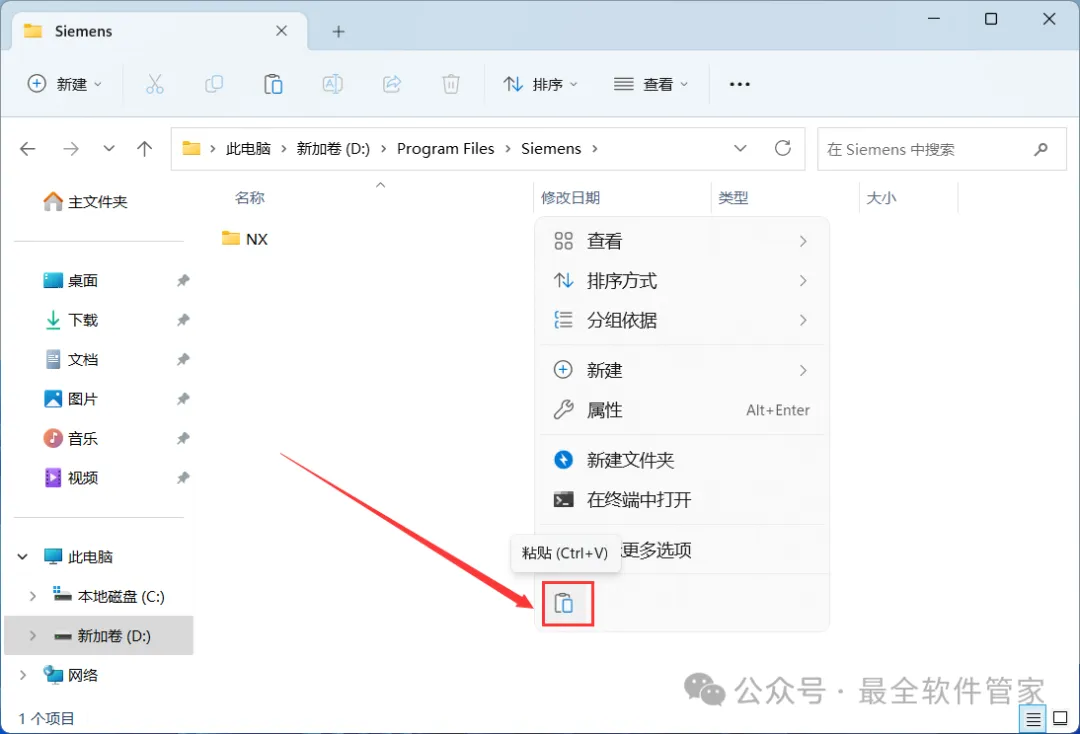This screenshot has height=734, width=1080.
Task: Click 此电脑 in the address path
Action: tap(248, 149)
